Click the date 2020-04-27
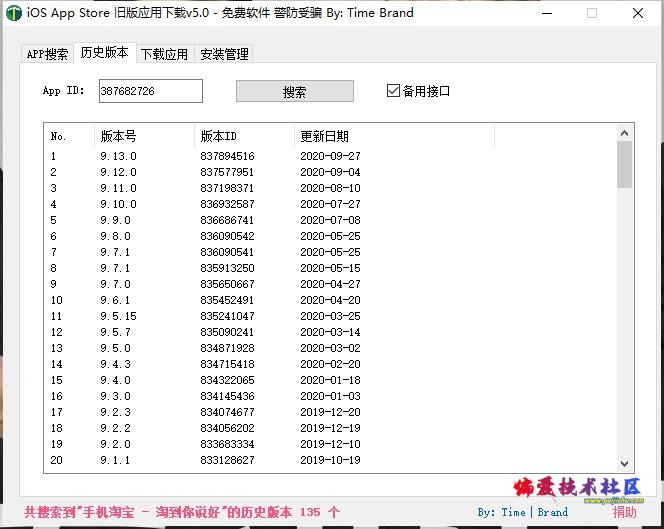This screenshot has height=529, width=664. tap(330, 284)
